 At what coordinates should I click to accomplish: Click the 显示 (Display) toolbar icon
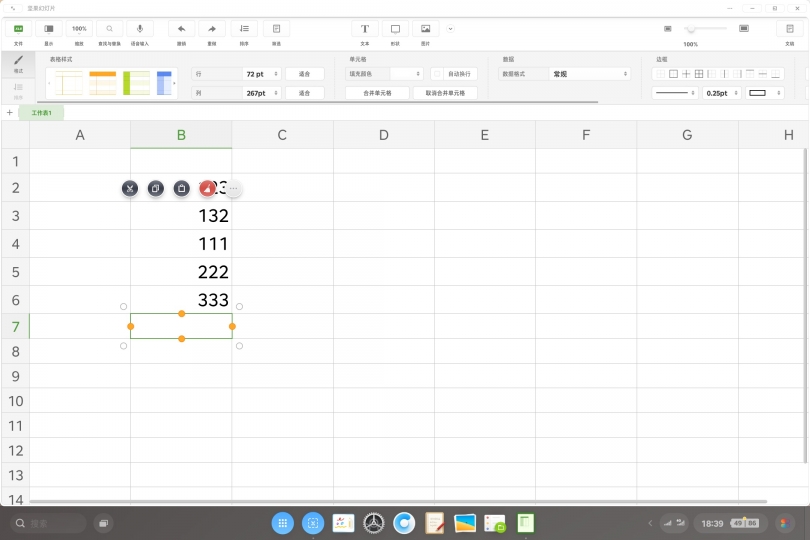coord(49,29)
